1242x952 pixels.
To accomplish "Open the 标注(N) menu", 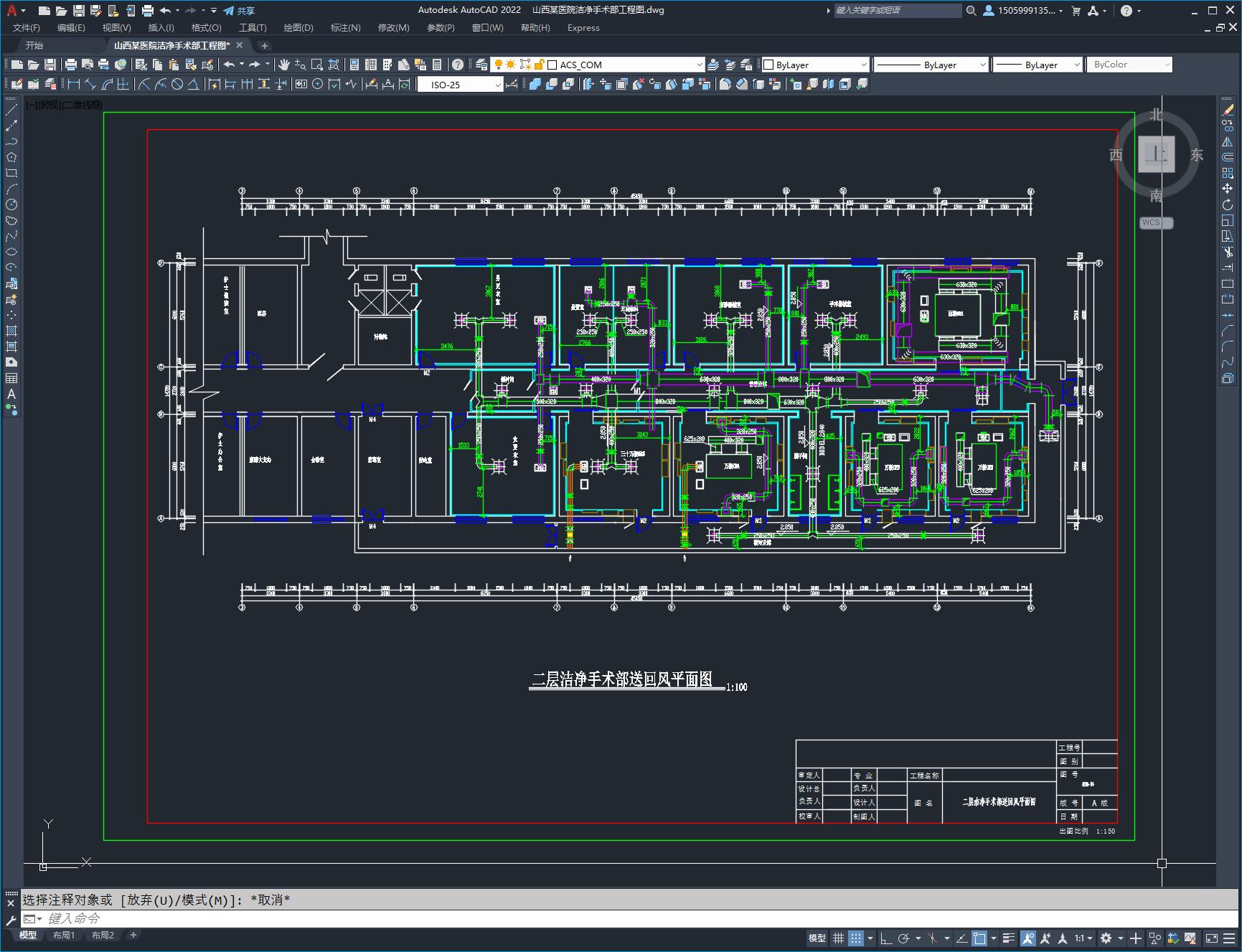I will pyautogui.click(x=345, y=28).
